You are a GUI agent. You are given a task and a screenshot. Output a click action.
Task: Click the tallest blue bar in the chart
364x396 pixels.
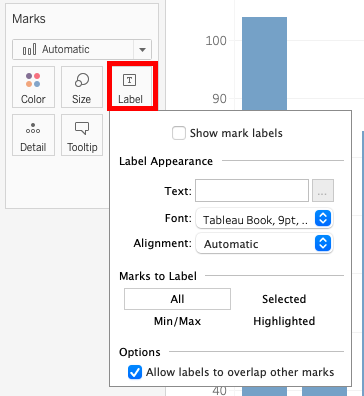264,63
